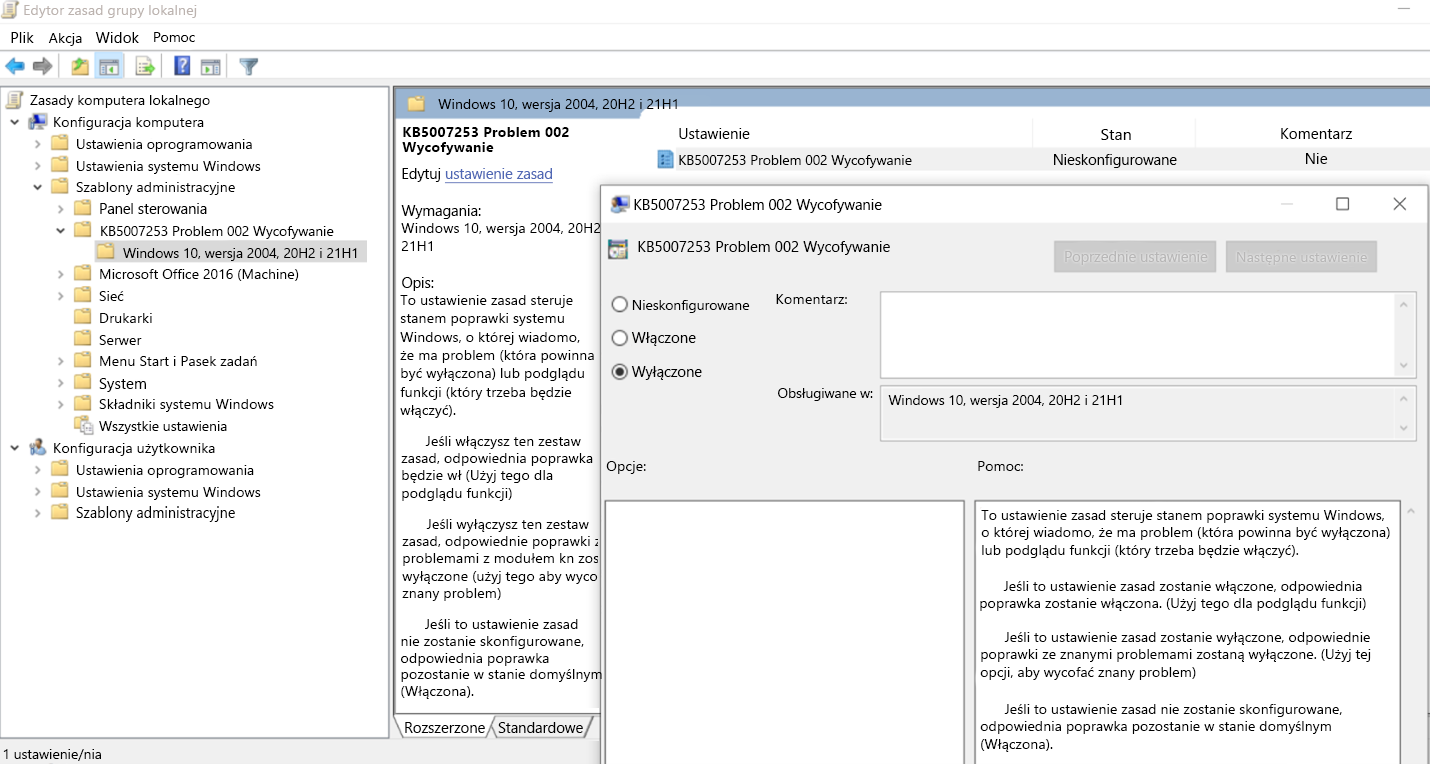Expand Ustawienia systemu Windows under Konfiguracja komputera
This screenshot has height=764, width=1430.
[x=38, y=166]
